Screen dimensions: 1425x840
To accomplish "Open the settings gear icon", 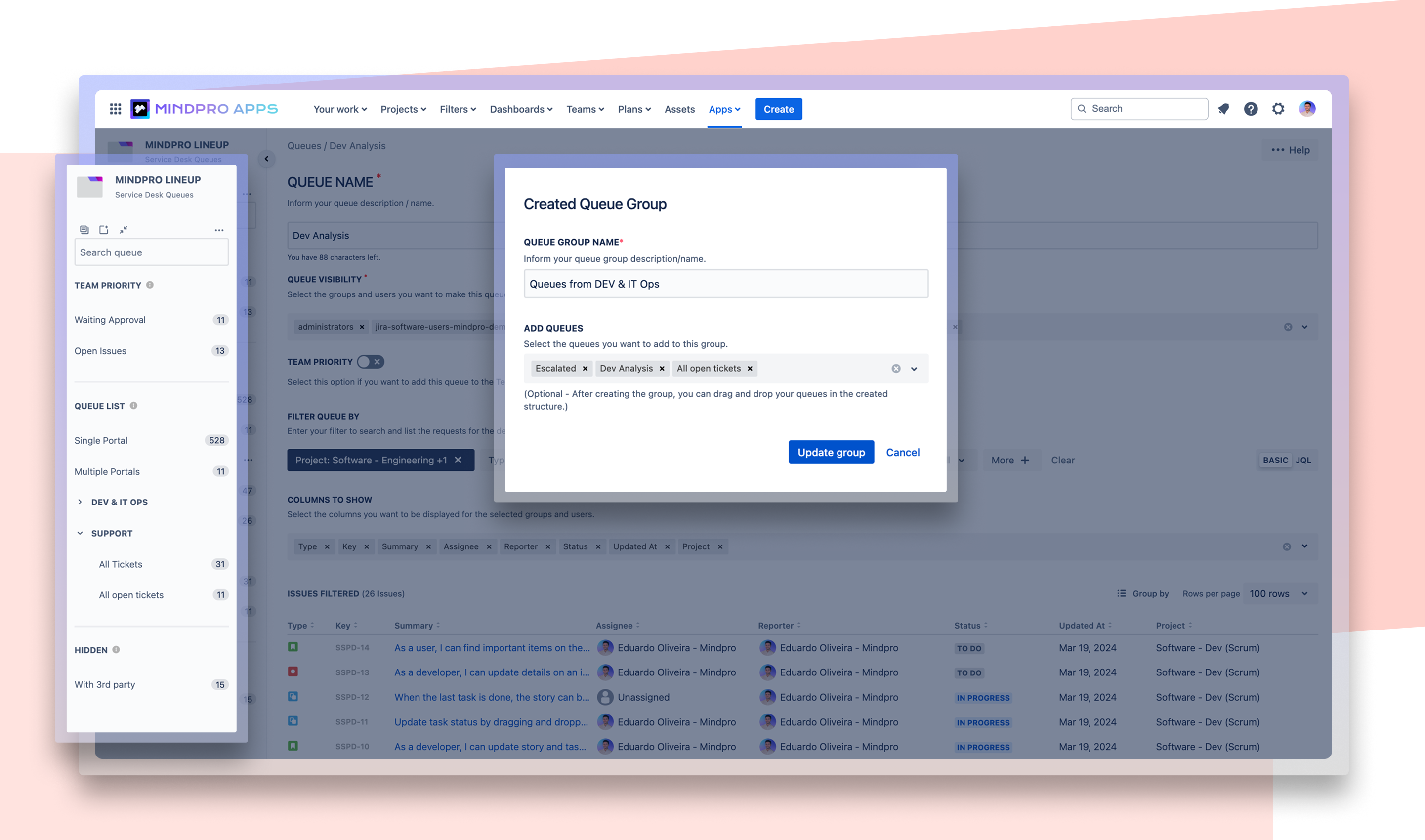I will click(x=1278, y=109).
